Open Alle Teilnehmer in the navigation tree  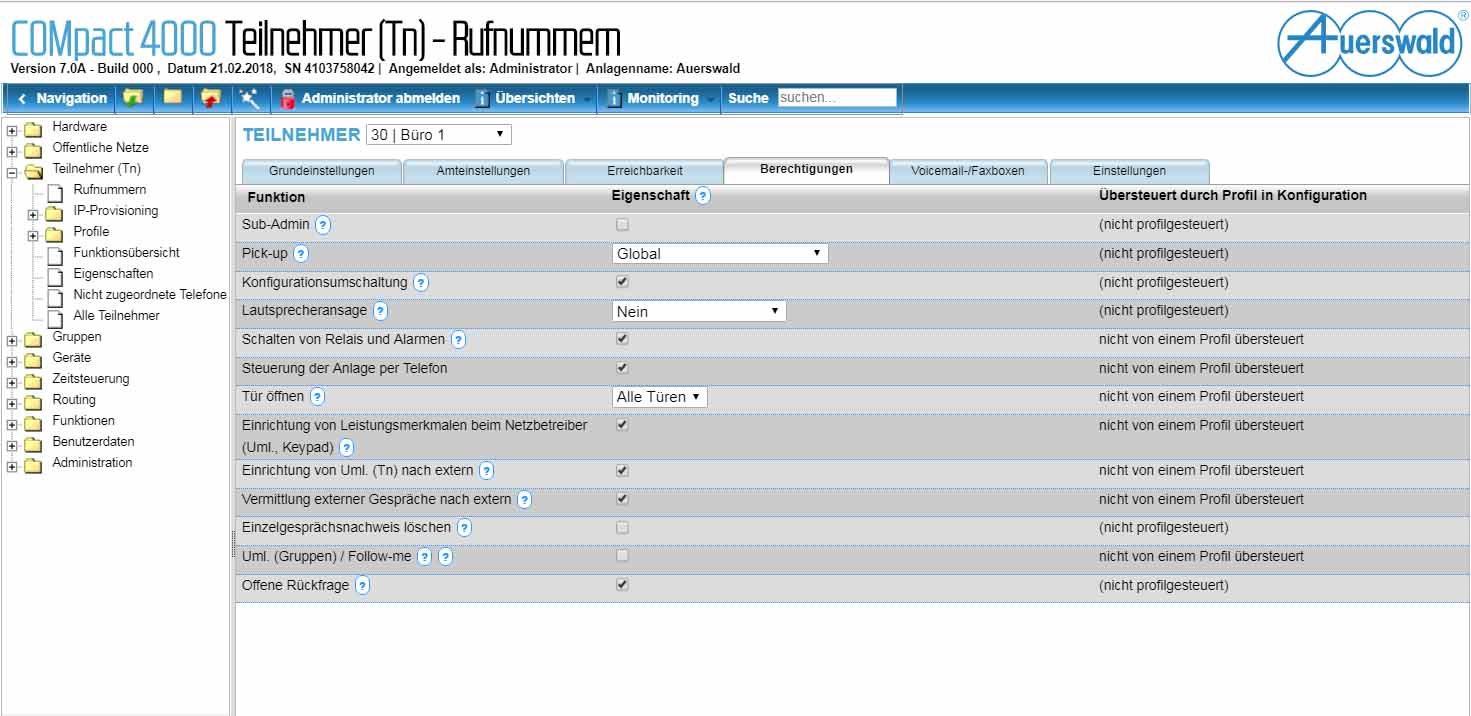pos(116,315)
